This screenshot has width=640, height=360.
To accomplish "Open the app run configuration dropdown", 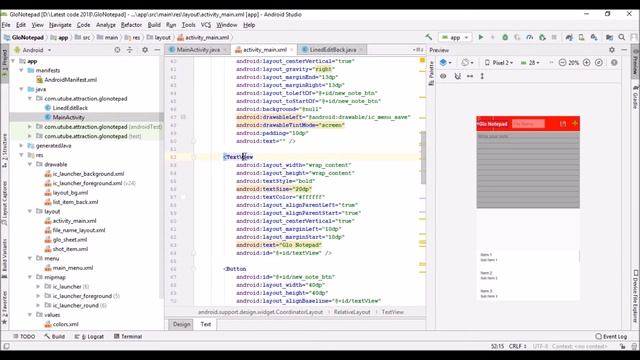I will [455, 37].
